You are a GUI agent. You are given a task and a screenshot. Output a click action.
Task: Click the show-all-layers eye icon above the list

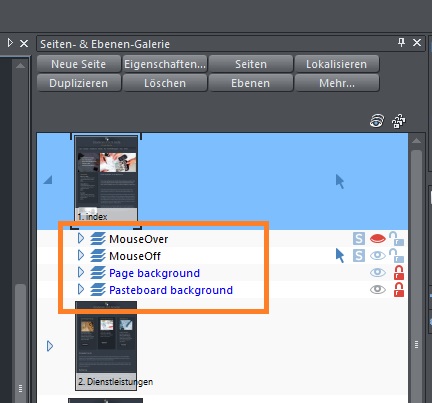click(377, 121)
